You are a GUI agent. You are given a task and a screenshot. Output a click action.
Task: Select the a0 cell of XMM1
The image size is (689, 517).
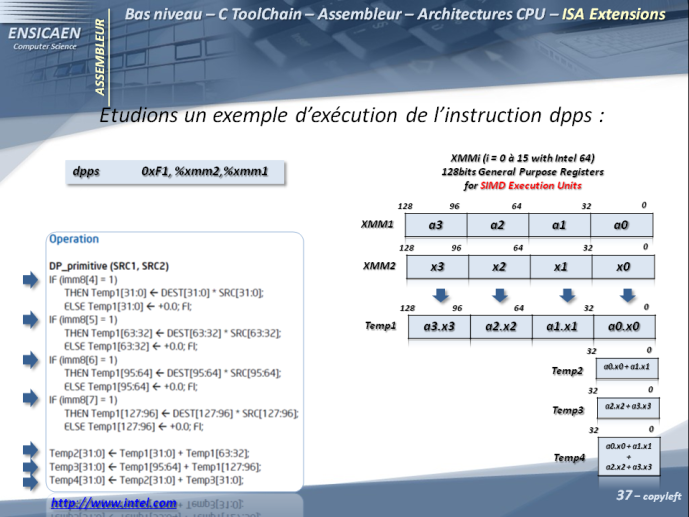pos(622,225)
